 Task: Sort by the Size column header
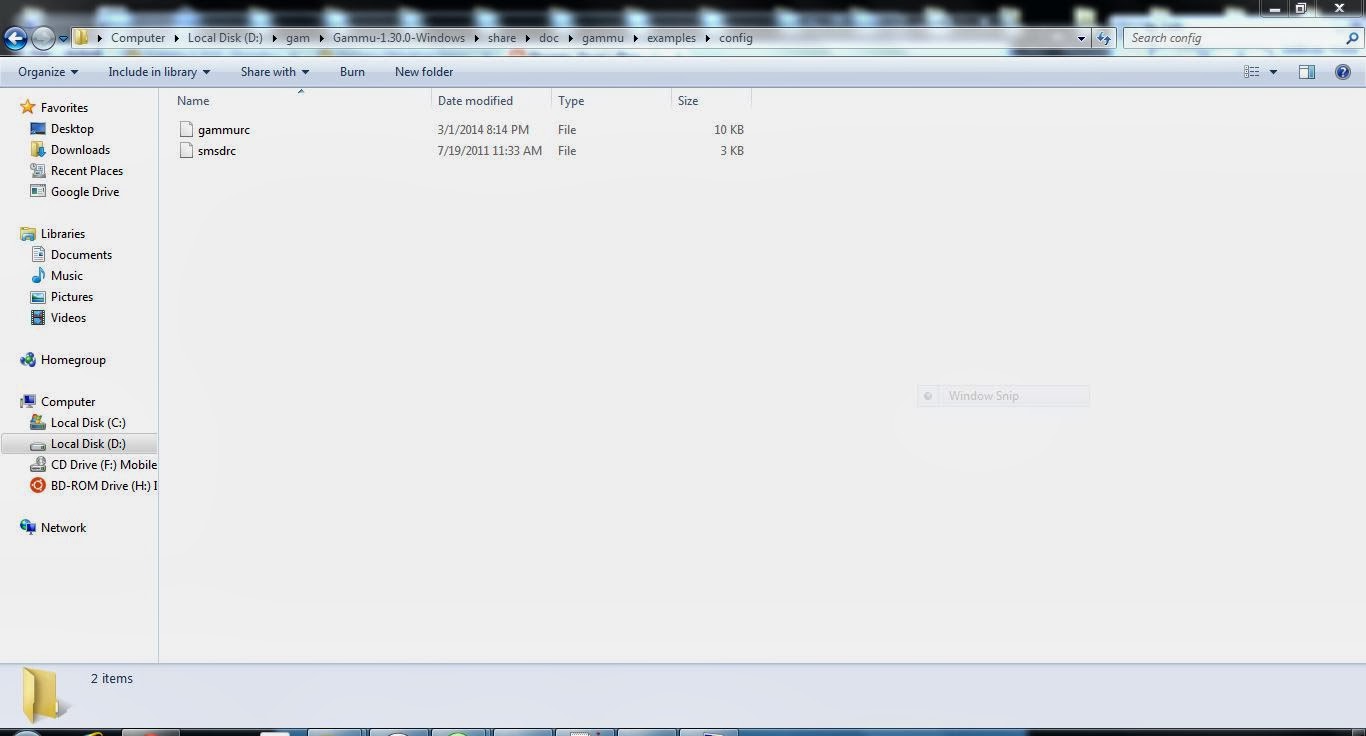[711, 101]
